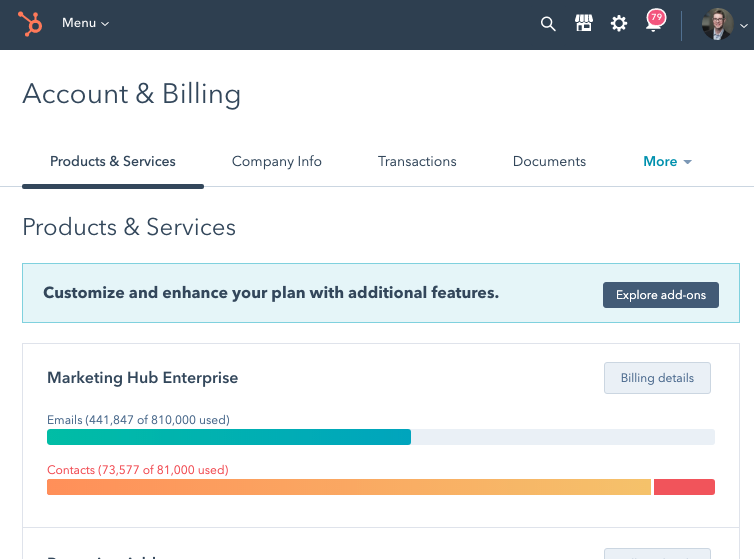Show notifications from the bell icon
The image size is (754, 559).
click(654, 24)
